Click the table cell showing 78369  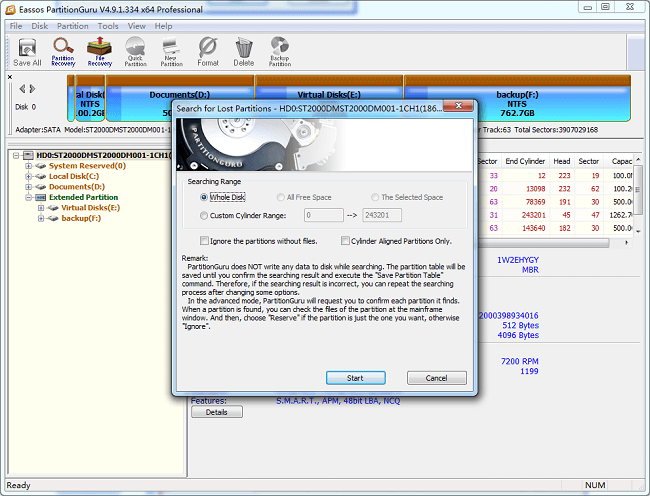point(536,202)
